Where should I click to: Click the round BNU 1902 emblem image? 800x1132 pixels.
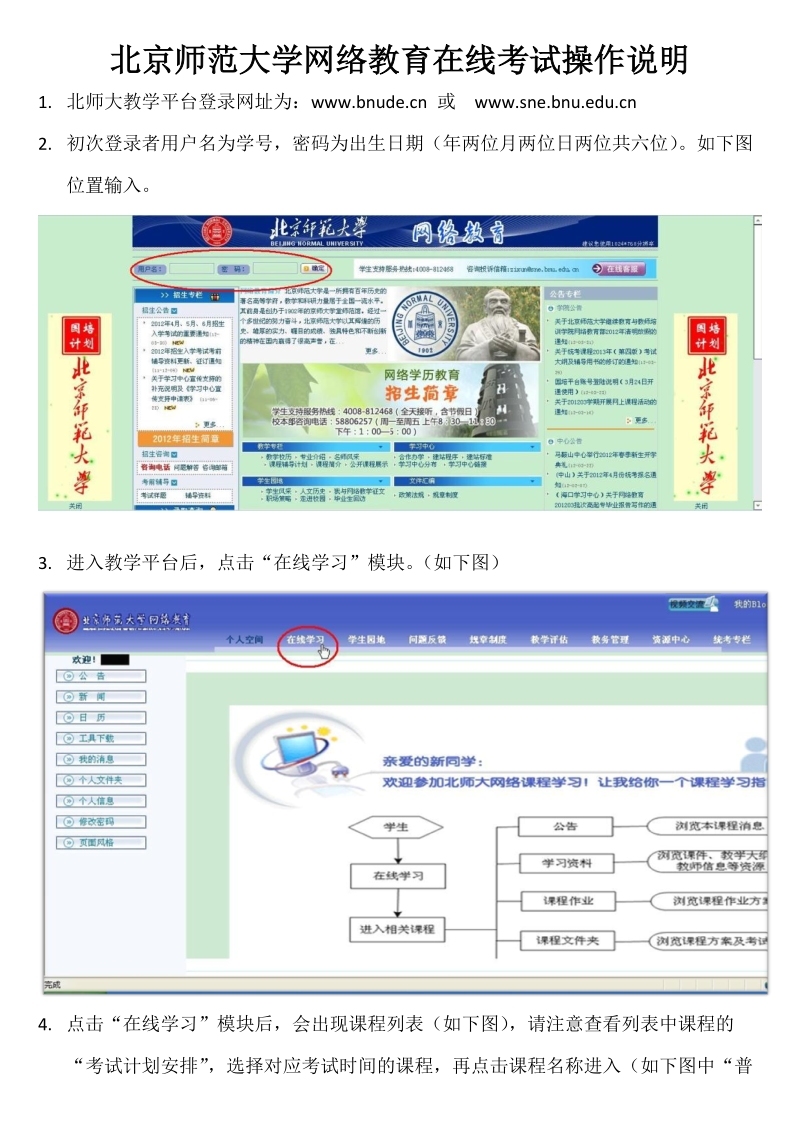tap(425, 323)
